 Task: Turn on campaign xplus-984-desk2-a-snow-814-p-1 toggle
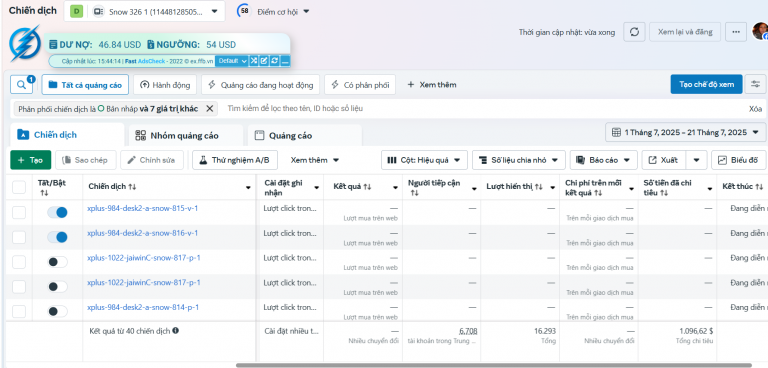click(57, 311)
